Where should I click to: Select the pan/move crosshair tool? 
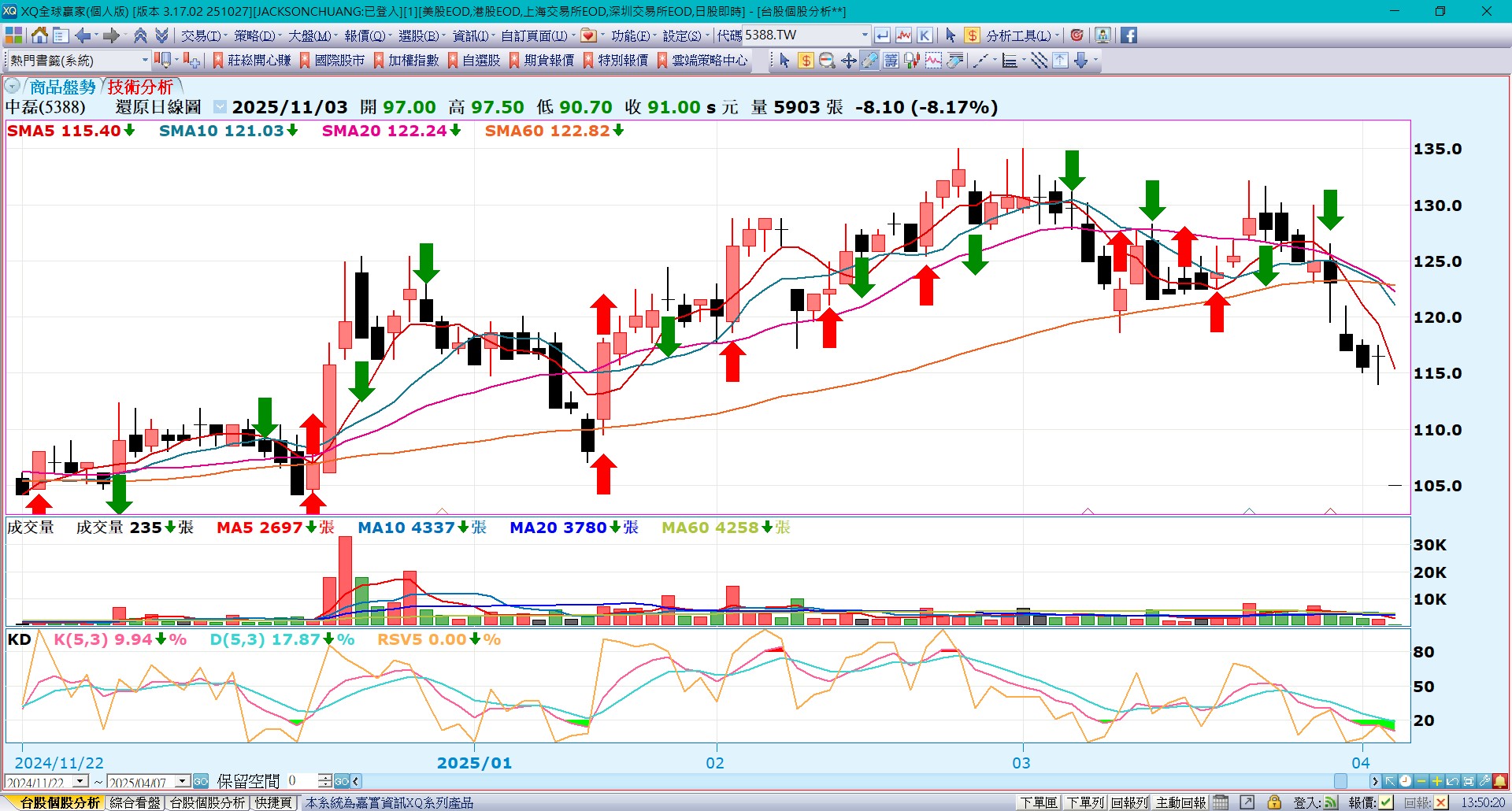(848, 61)
